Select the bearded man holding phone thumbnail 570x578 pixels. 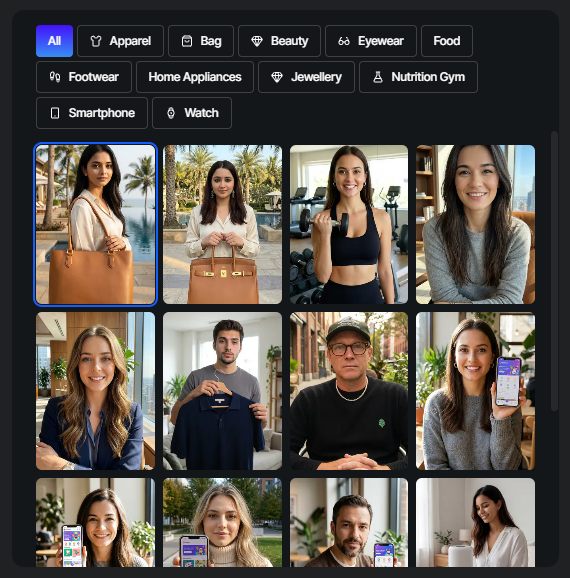coord(349,522)
